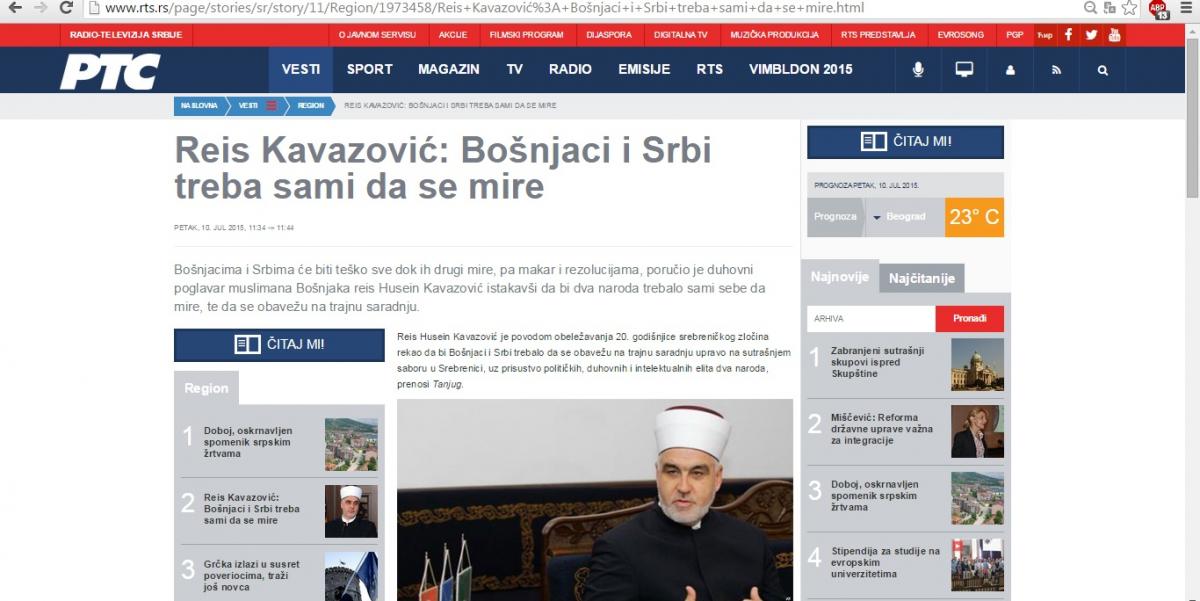Open the AdBlock Plus extension icon
Image resolution: width=1200 pixels, height=601 pixels.
[x=1157, y=9]
